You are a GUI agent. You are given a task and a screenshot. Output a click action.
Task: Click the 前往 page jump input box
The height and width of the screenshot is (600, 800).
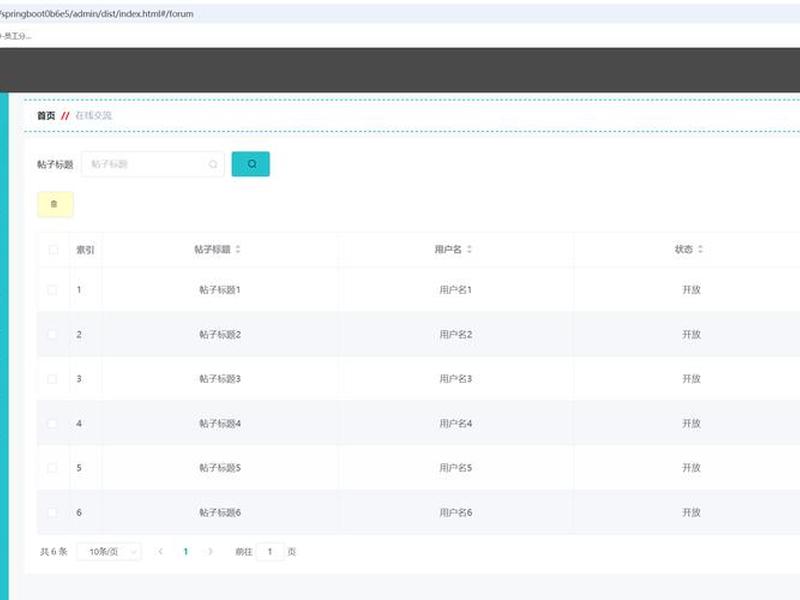pyautogui.click(x=270, y=552)
